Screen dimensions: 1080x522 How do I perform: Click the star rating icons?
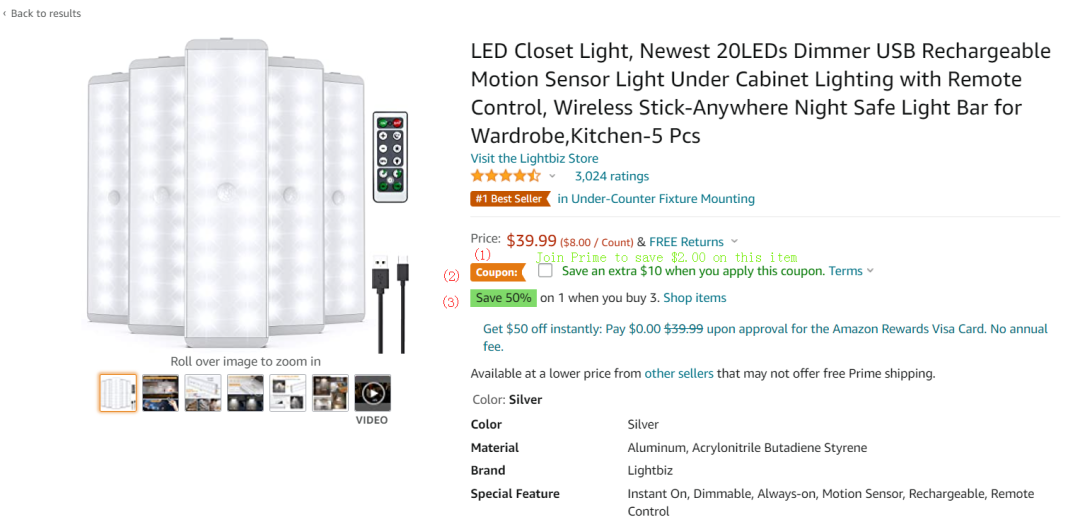tap(505, 176)
